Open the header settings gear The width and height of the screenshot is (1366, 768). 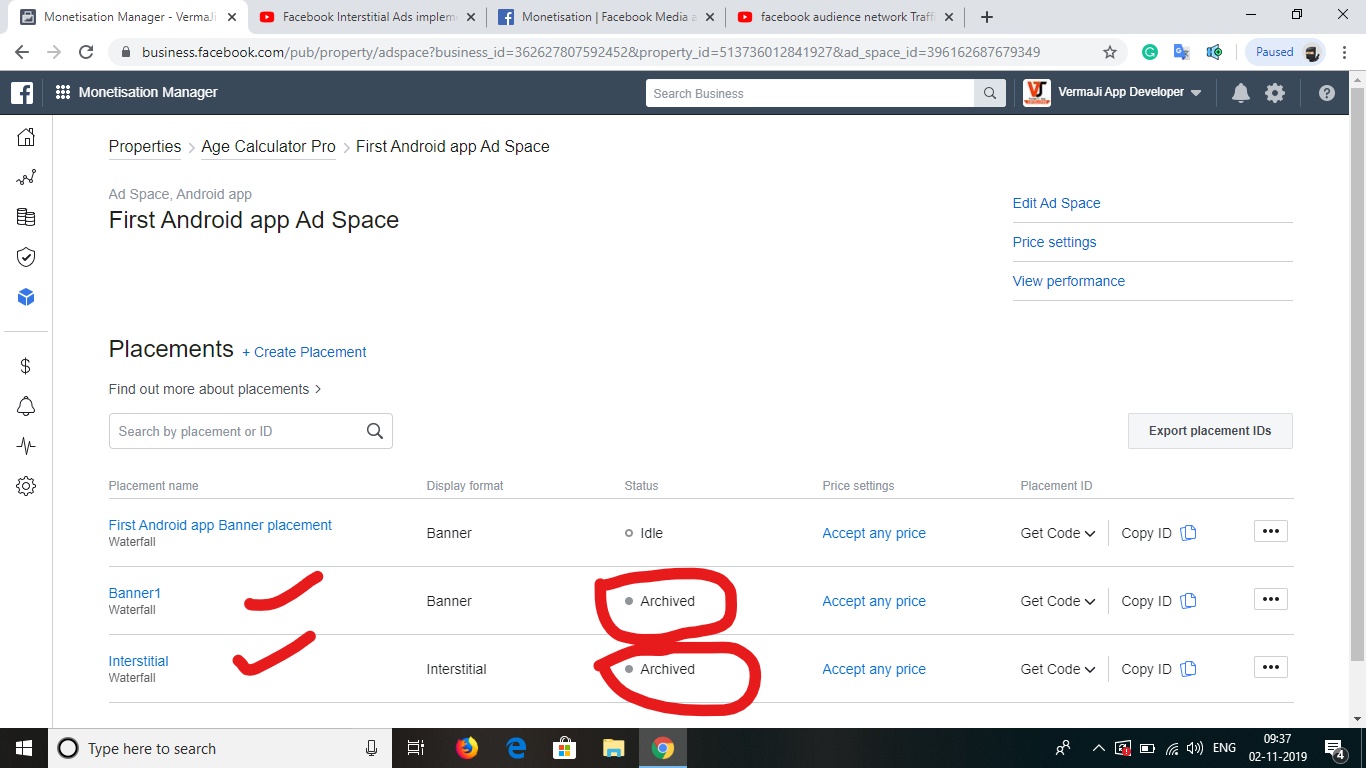pos(1275,93)
